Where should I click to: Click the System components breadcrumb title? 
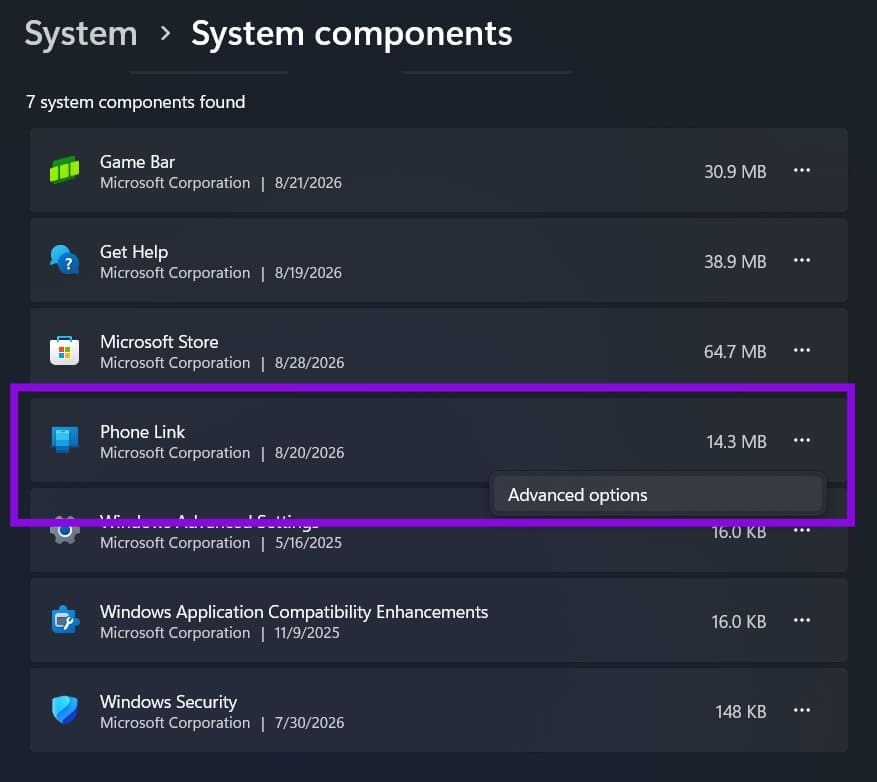(x=352, y=34)
